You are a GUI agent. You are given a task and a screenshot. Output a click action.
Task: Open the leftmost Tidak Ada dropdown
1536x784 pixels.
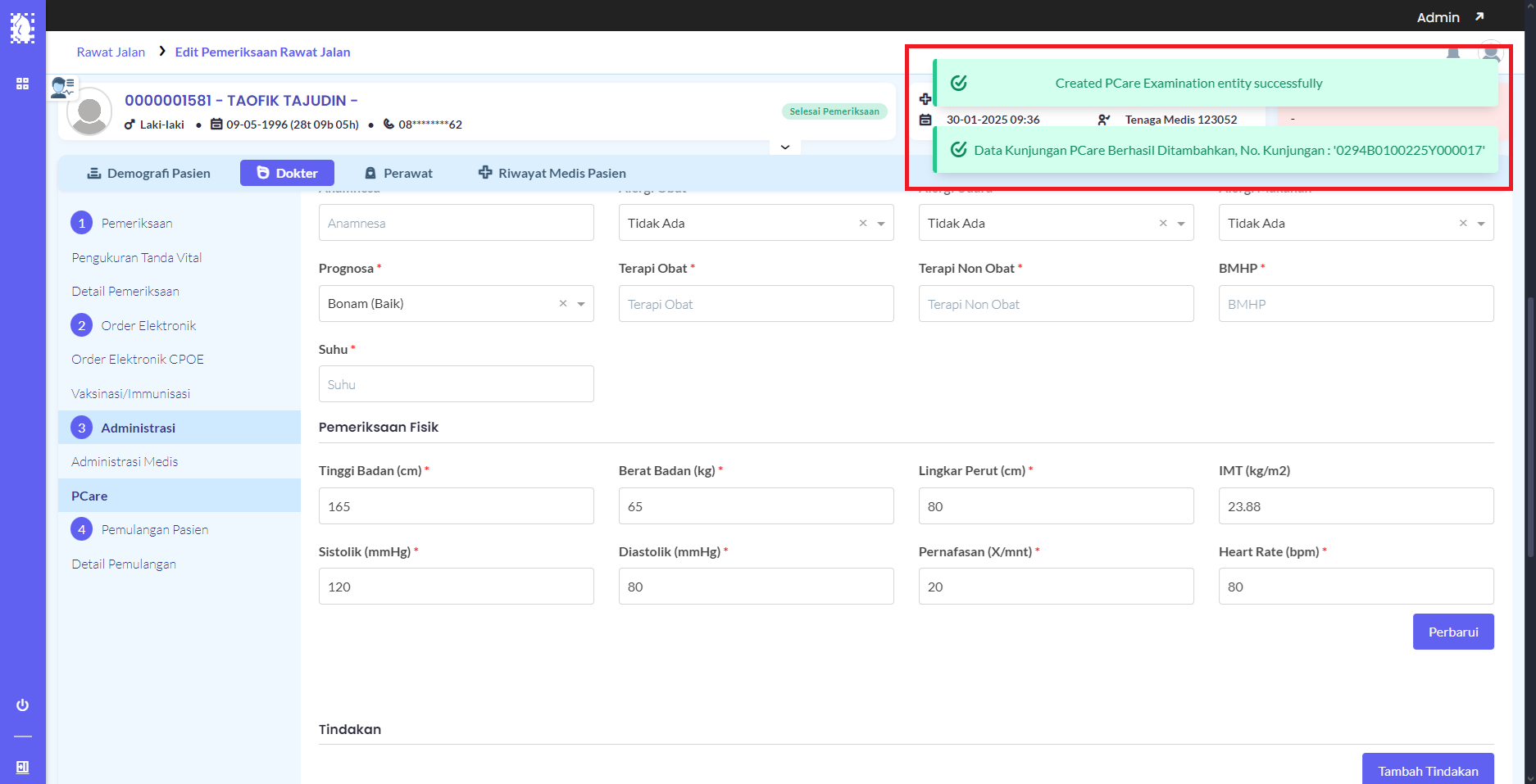756,223
